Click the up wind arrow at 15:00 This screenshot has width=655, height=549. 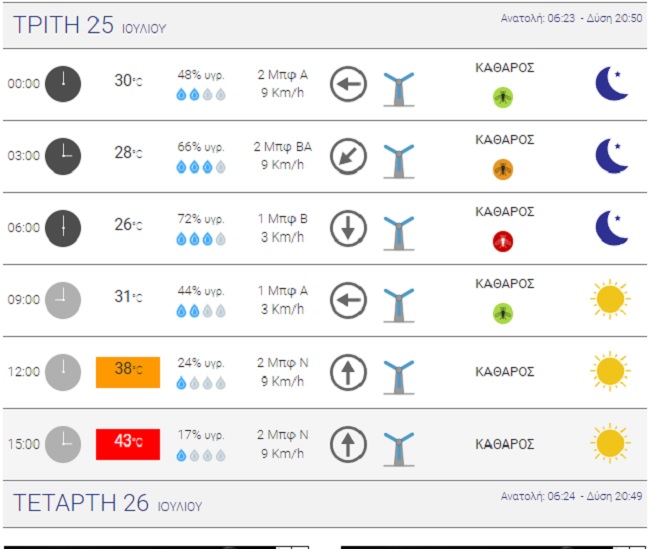[x=348, y=444]
